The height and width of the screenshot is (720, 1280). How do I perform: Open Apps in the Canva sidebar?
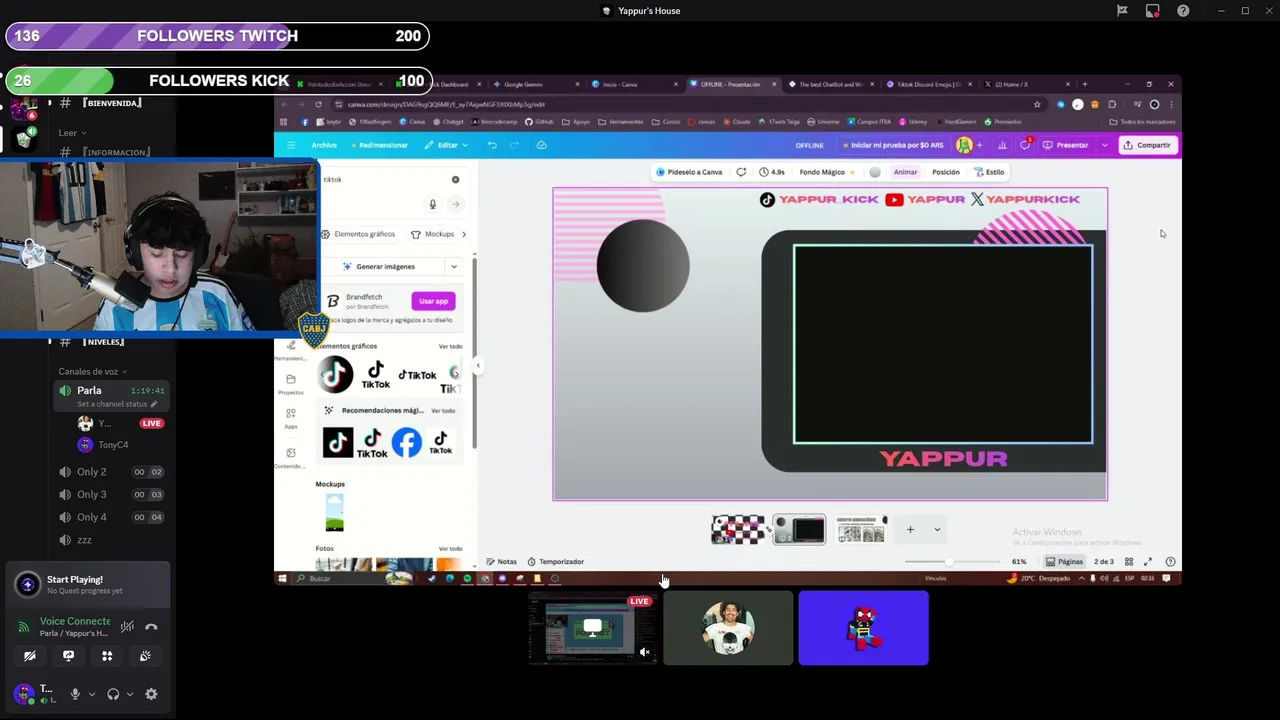pyautogui.click(x=290, y=418)
